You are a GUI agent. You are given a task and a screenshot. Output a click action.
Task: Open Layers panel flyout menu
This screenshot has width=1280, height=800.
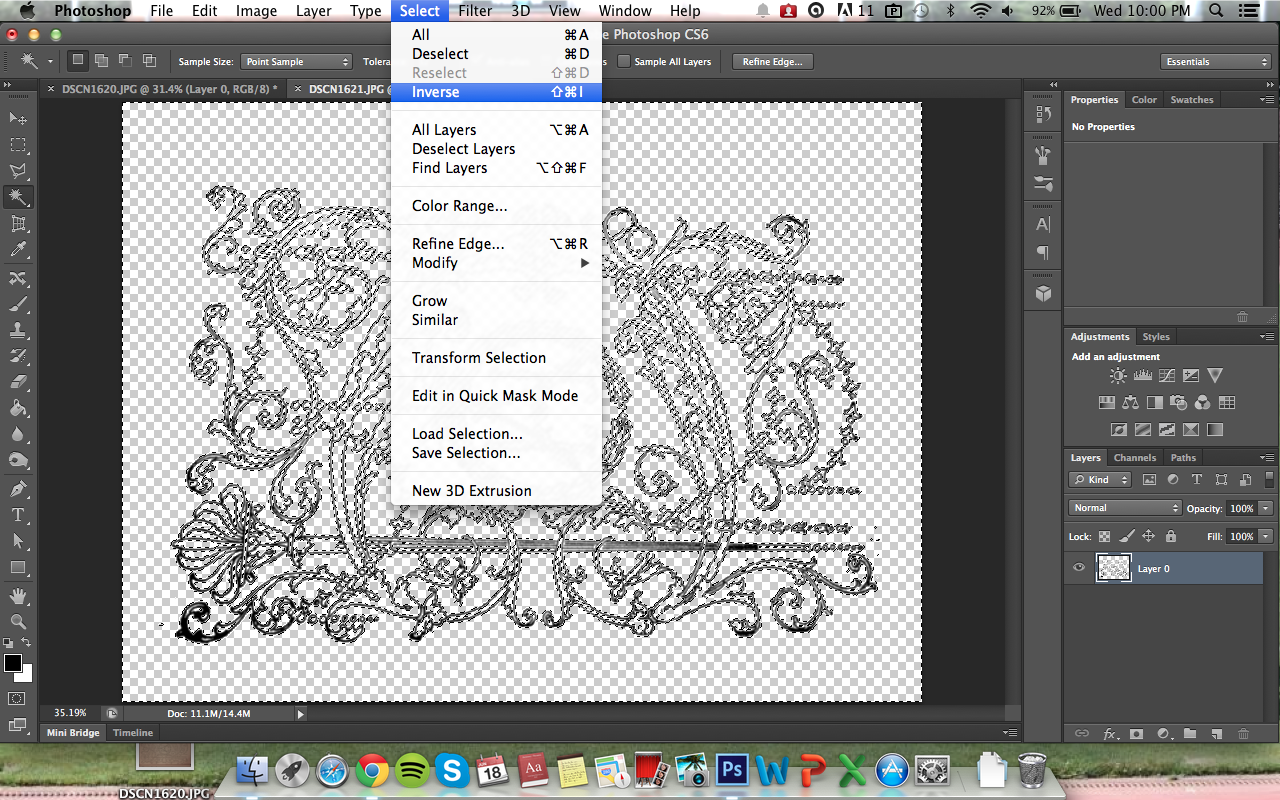(x=1268, y=458)
